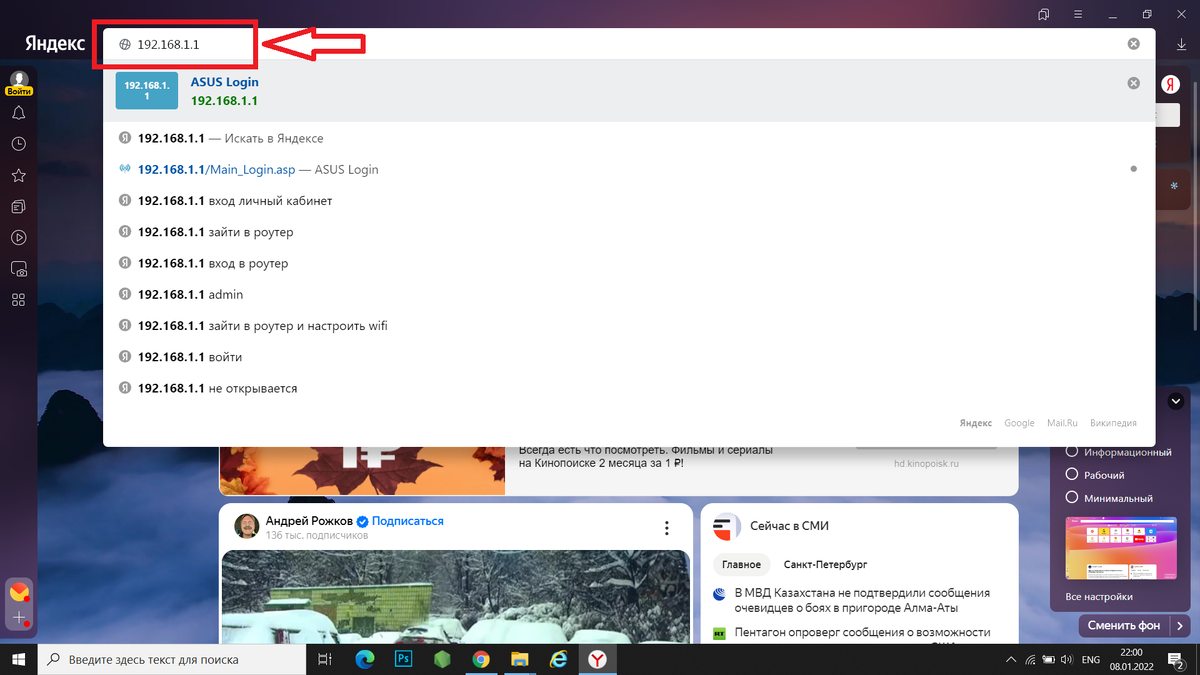
Task: Click the Войти profile avatar
Action: [19, 83]
